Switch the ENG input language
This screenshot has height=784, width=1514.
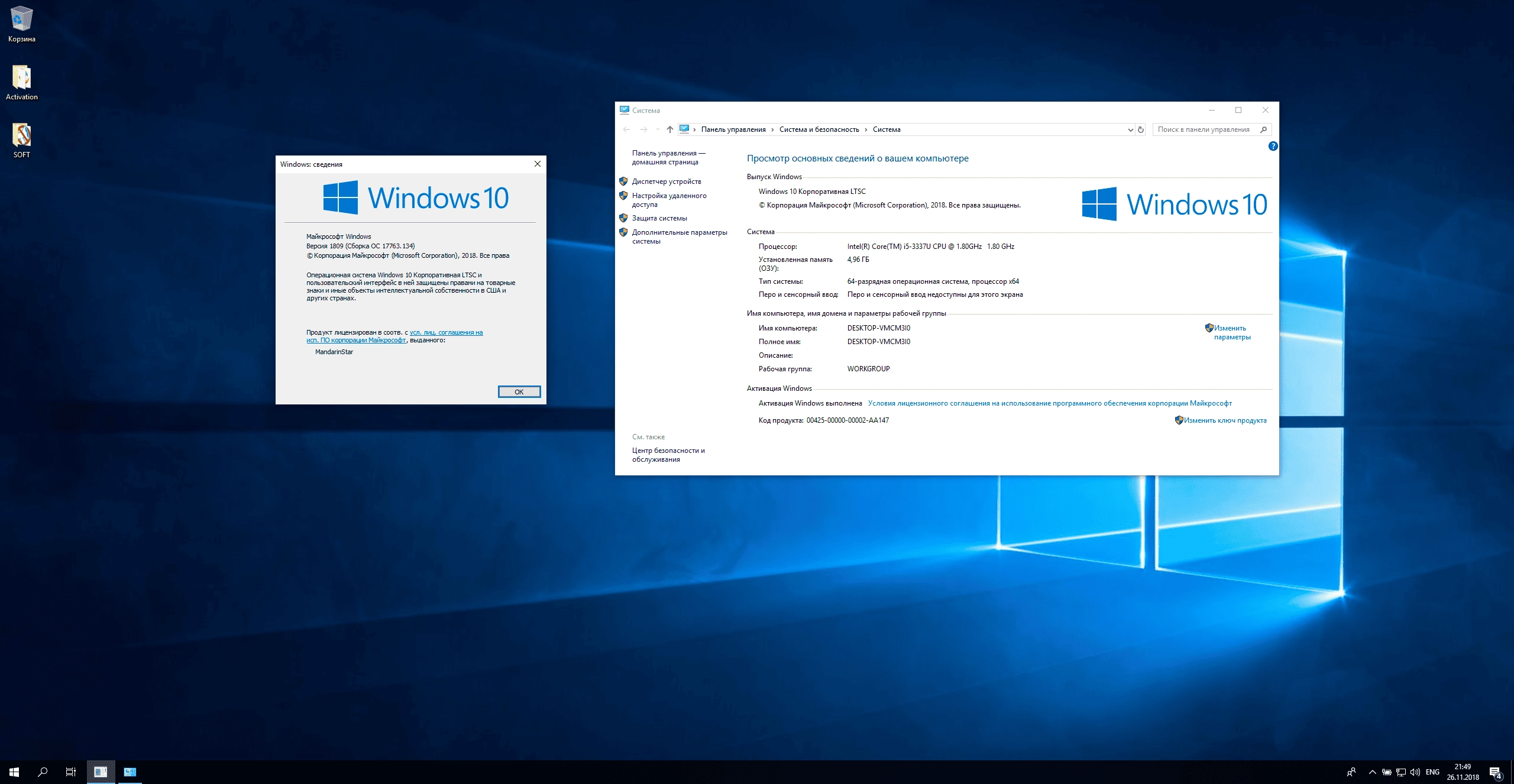(1432, 772)
